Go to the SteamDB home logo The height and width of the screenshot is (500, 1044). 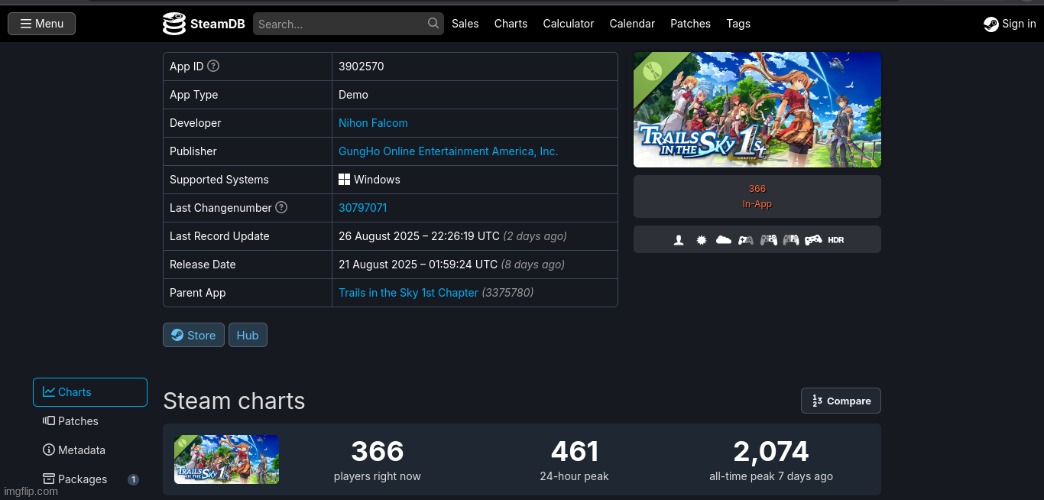pos(204,23)
